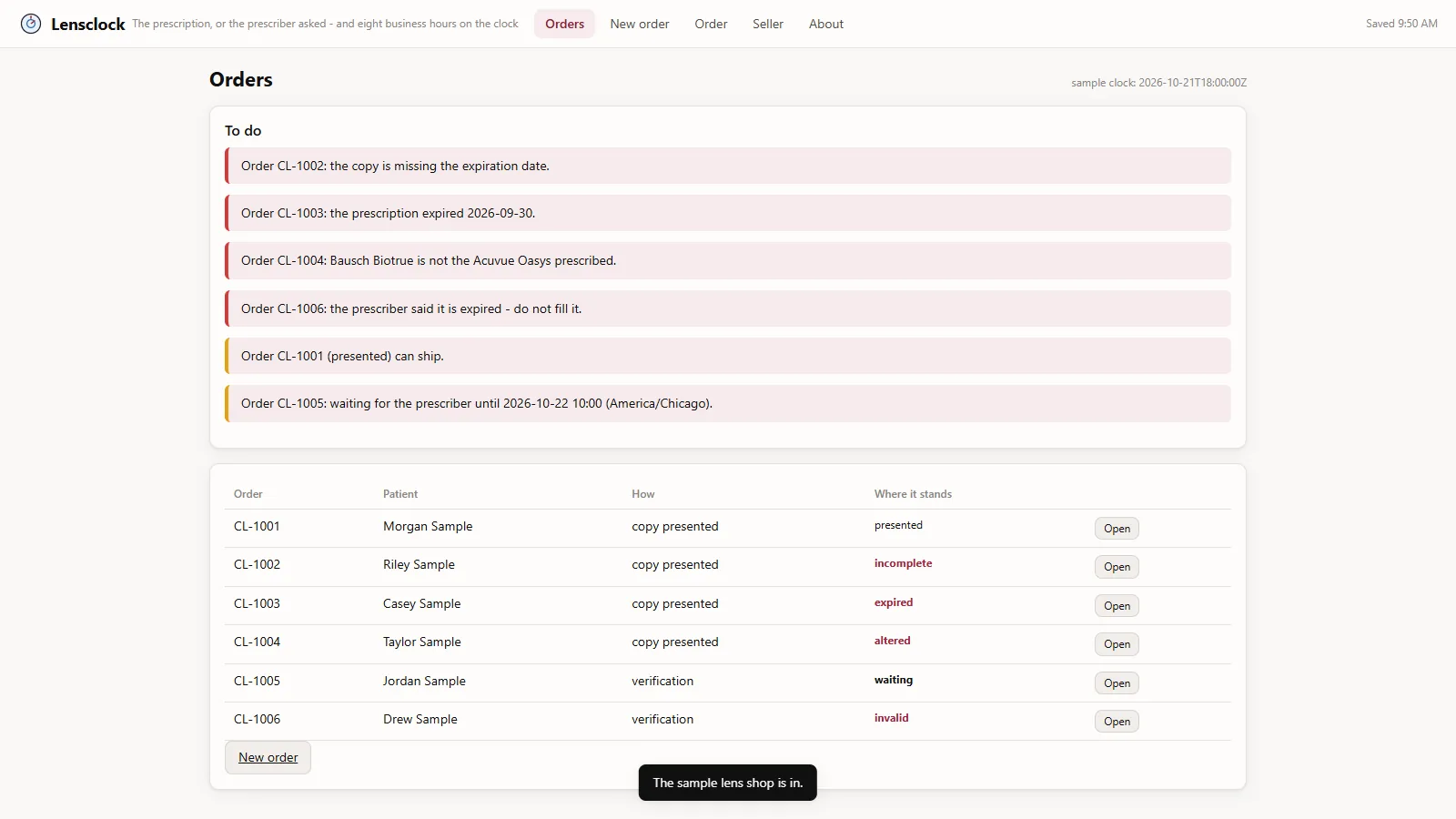Open order CL-1006 for Drew Sample

coord(1117,722)
